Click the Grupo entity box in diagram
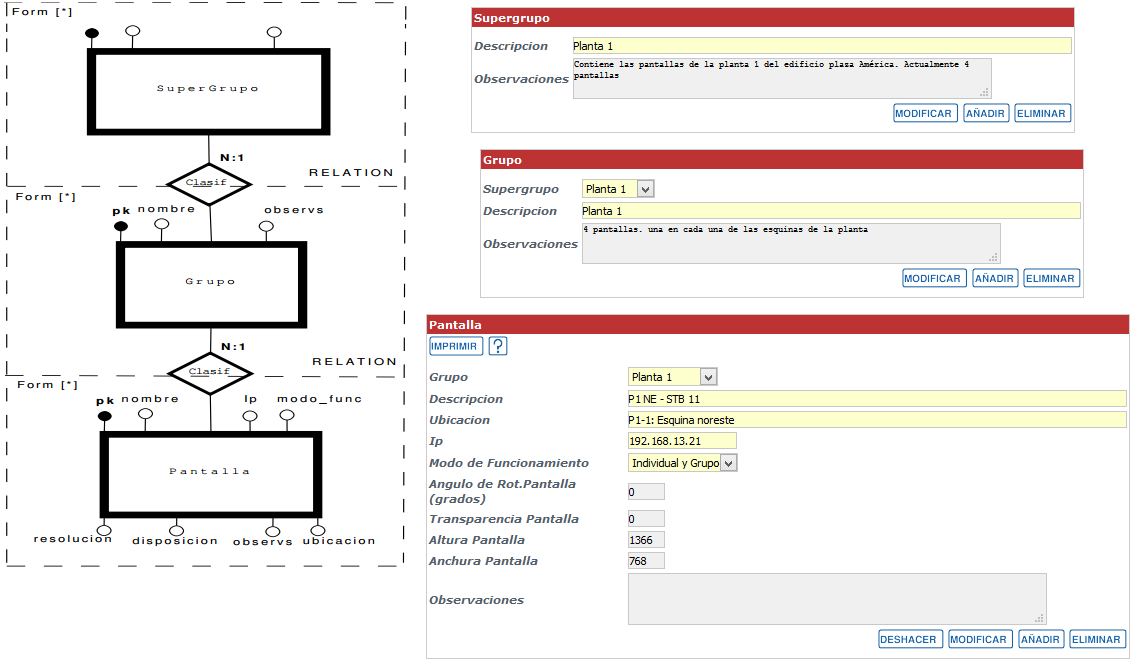This screenshot has height=666, width=1132. coord(212,285)
